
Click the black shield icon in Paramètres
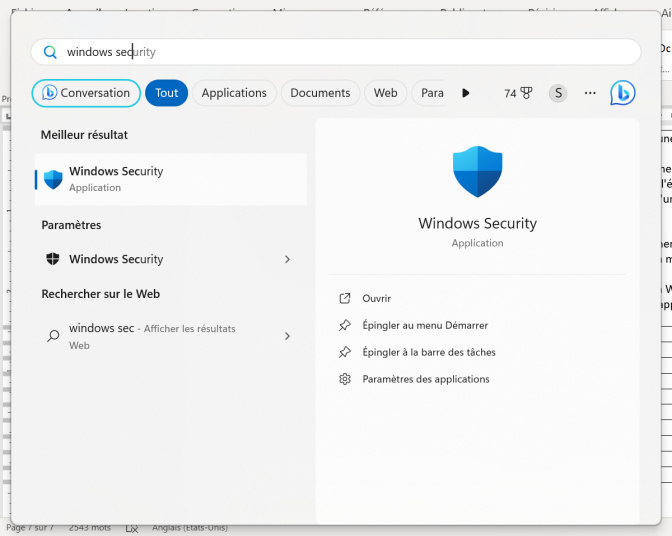53,259
